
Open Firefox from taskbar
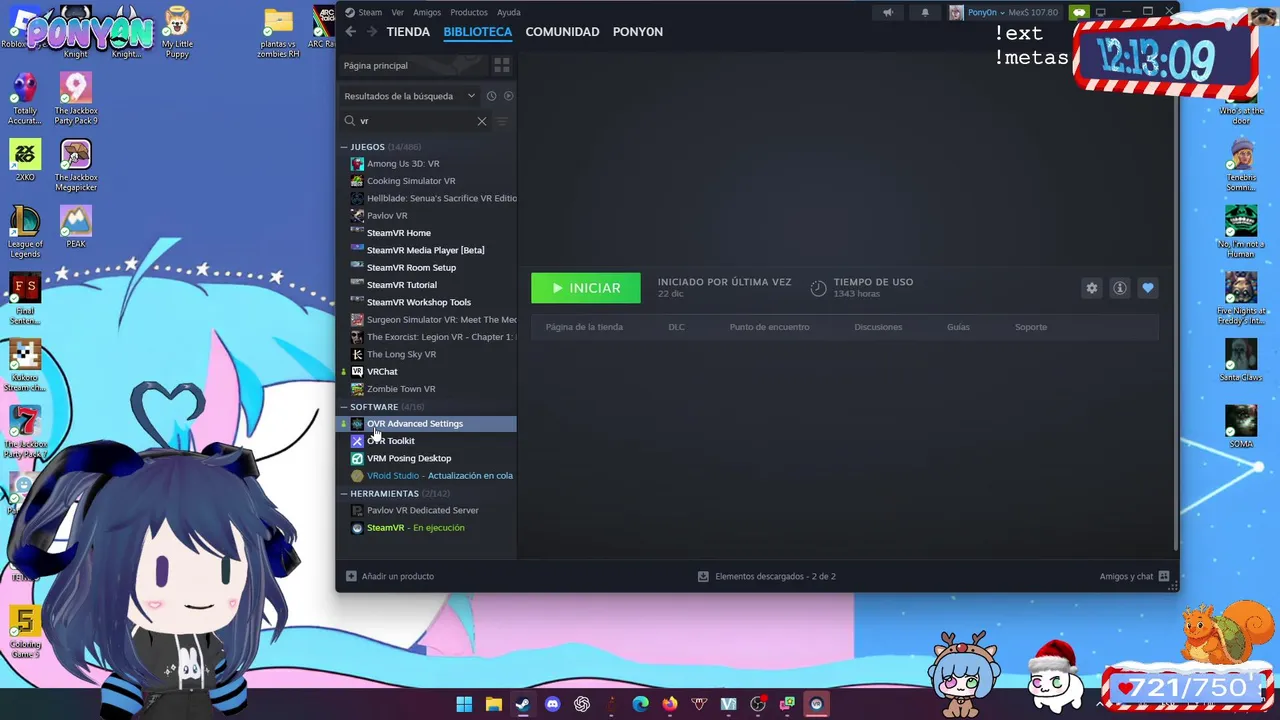tap(669, 704)
